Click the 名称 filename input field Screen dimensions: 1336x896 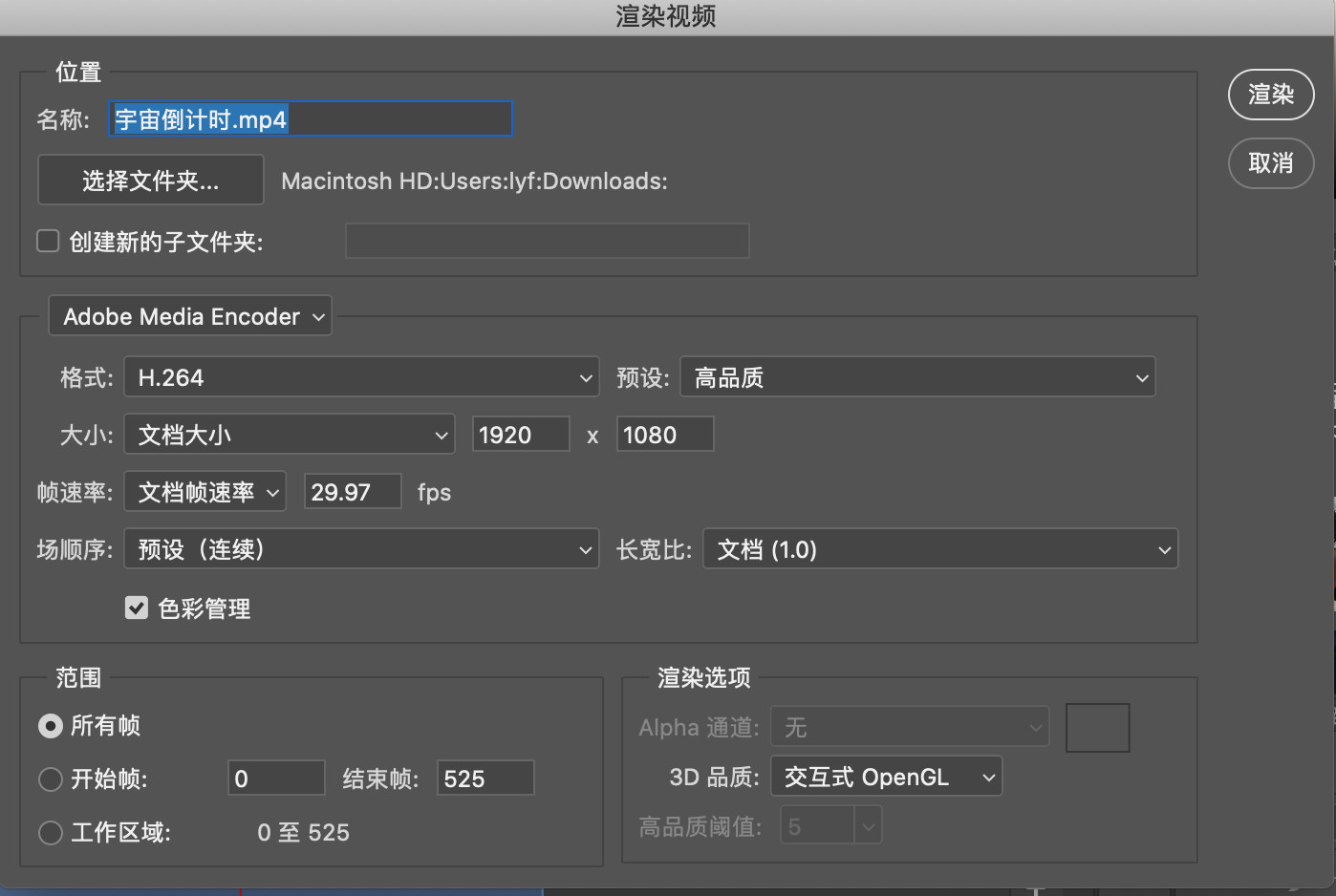[x=312, y=119]
